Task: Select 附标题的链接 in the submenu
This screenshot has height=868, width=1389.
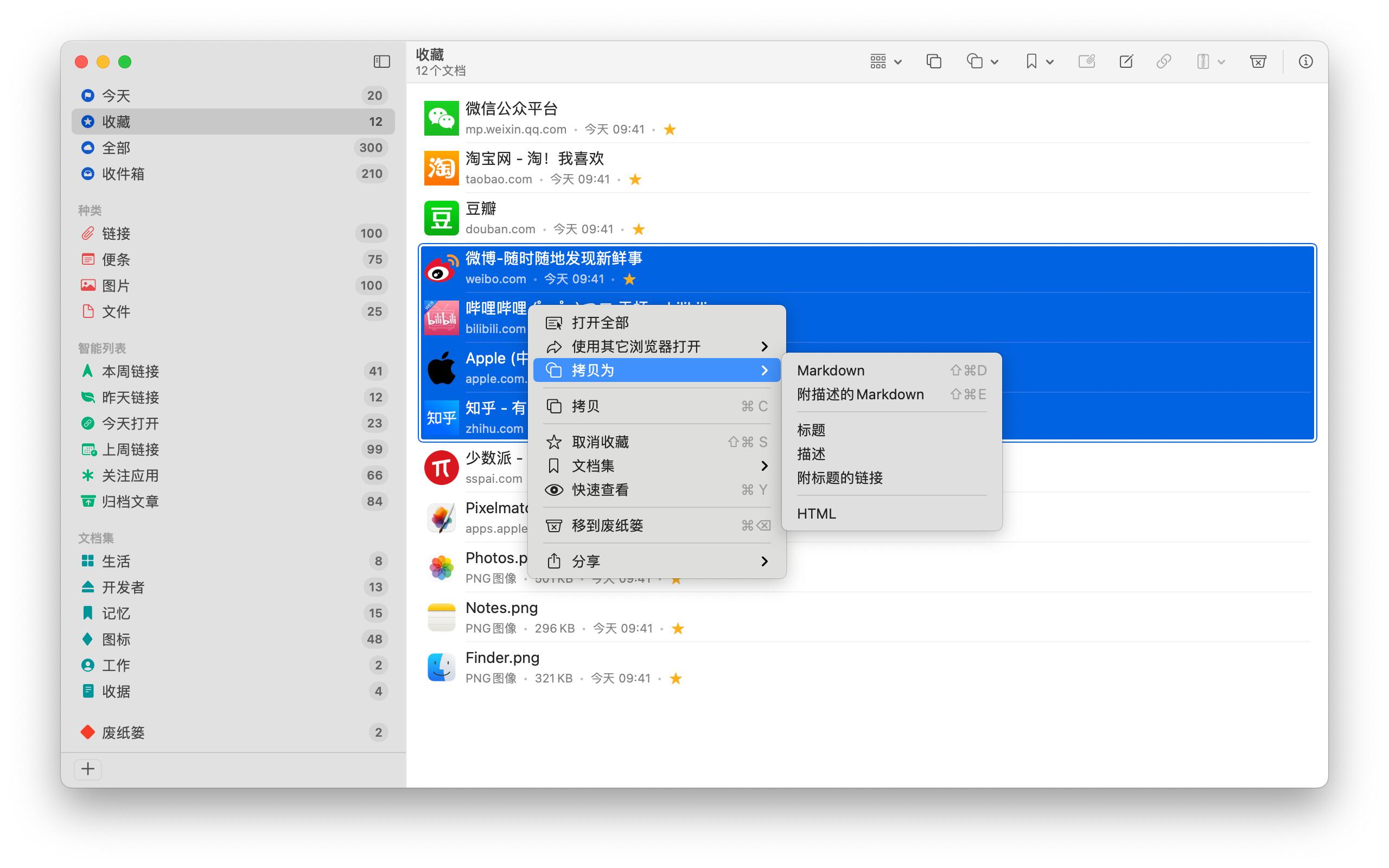Action: [840, 477]
